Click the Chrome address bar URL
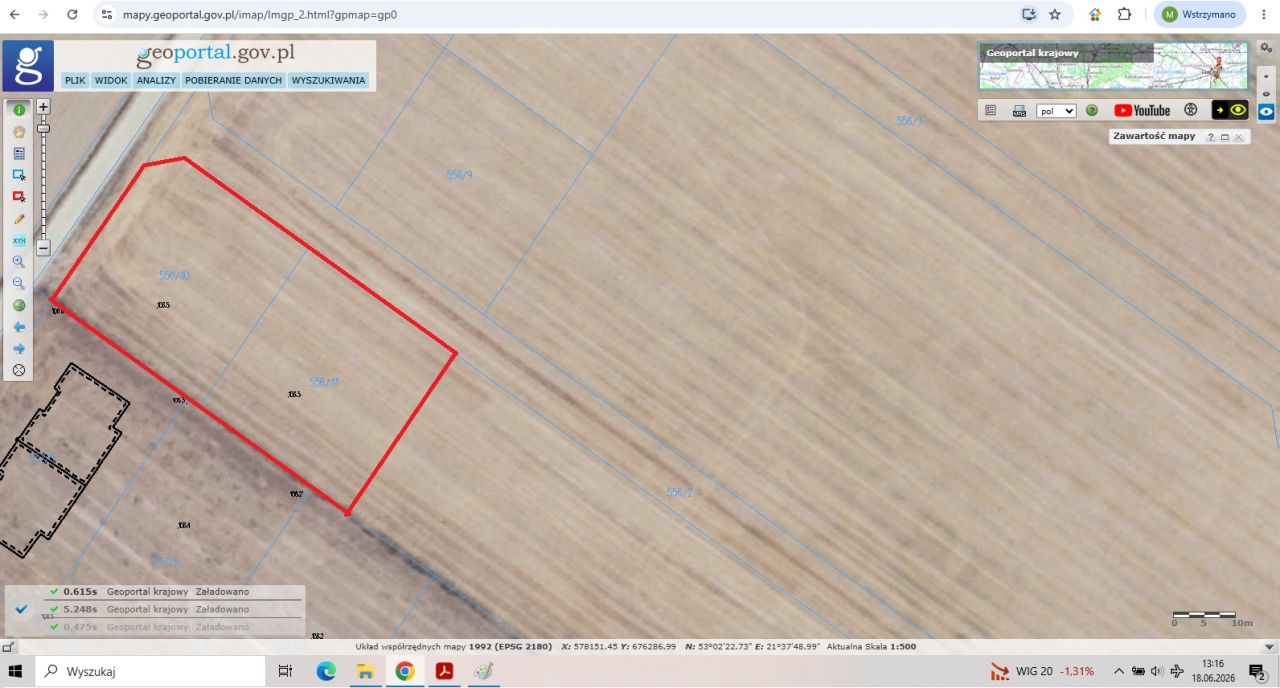The height and width of the screenshot is (688, 1280). pos(260,15)
